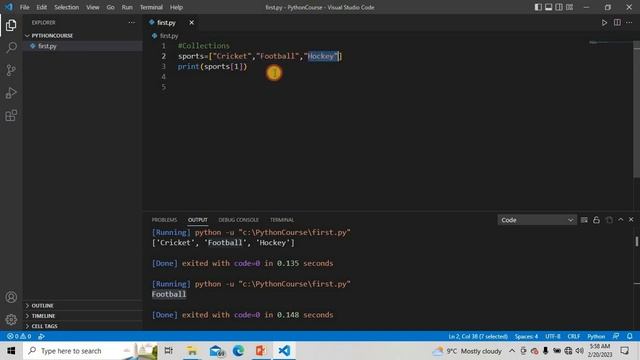Switch to the DEBUG CONSOLE tab

click(x=238, y=220)
